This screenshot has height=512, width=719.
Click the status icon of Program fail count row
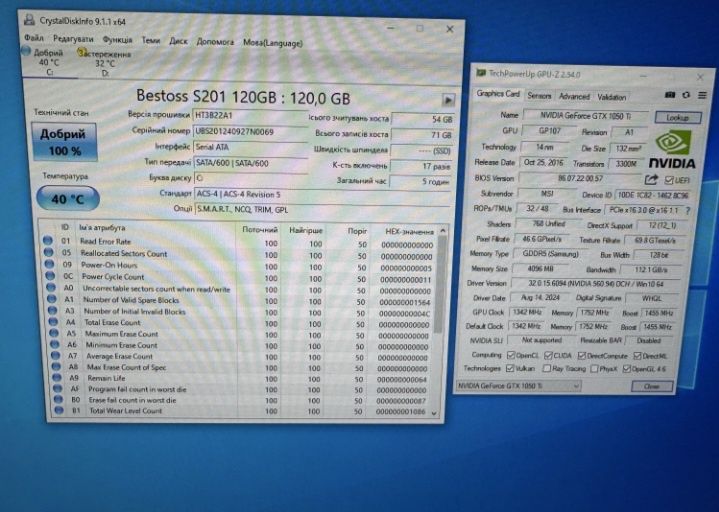(58, 388)
